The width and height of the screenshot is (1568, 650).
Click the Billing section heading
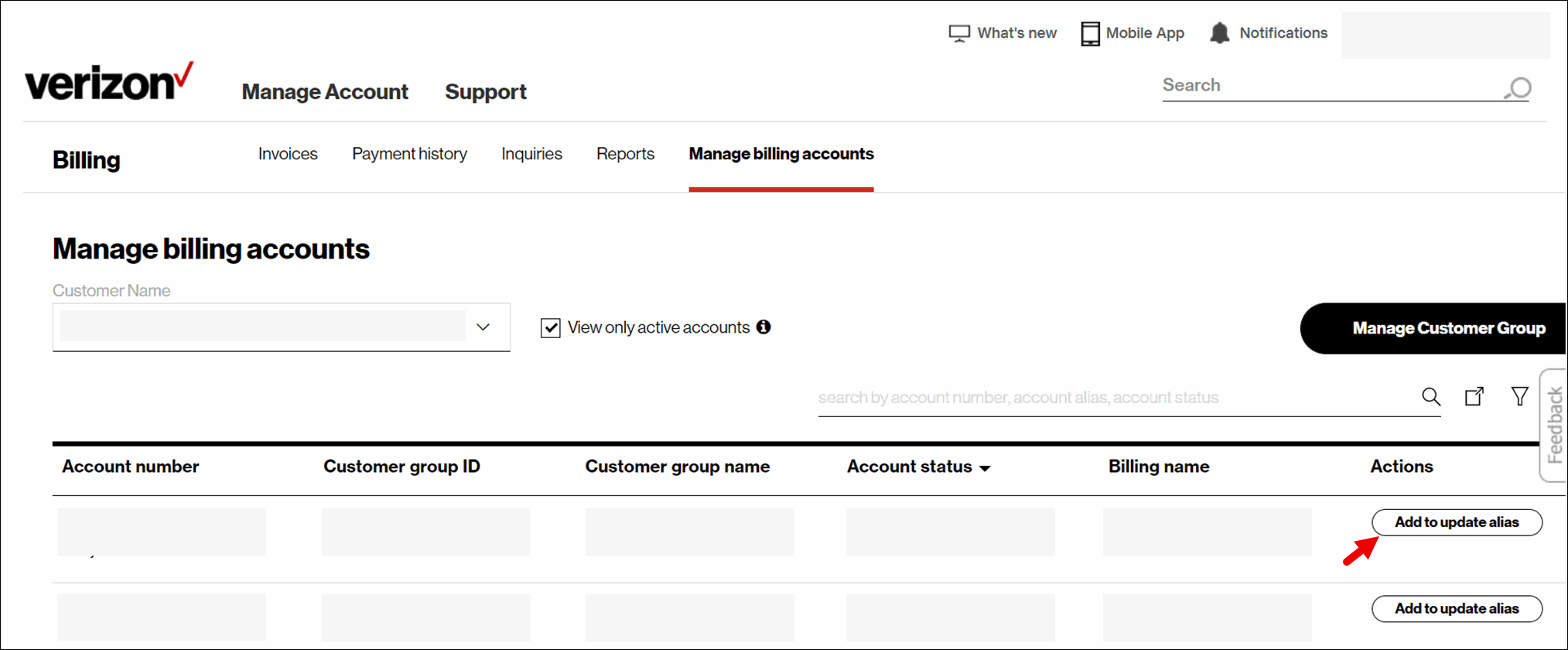pyautogui.click(x=87, y=160)
